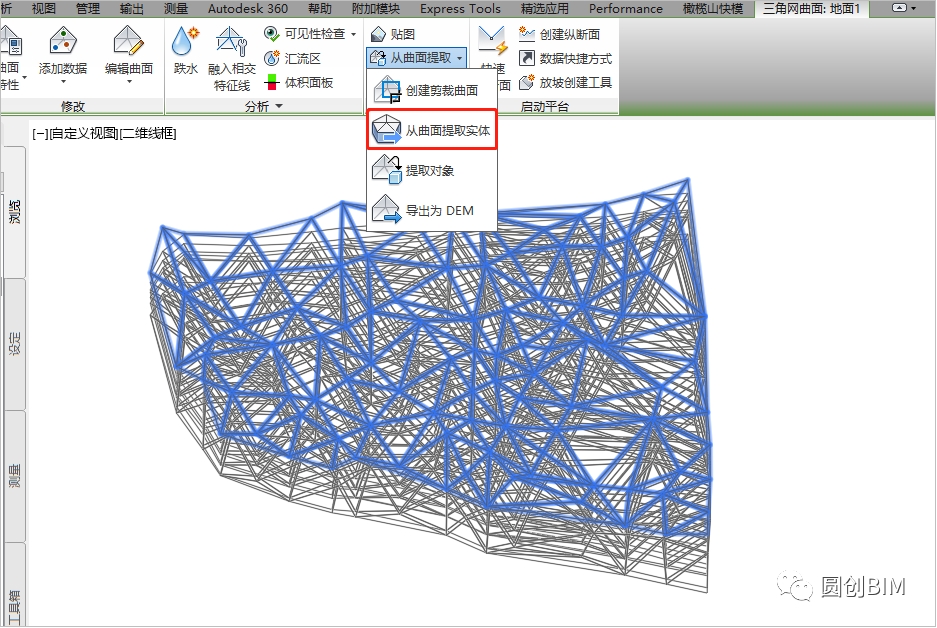Click the 融入相交特征线 tool
Viewport: 937px width, 628px height.
[232, 59]
